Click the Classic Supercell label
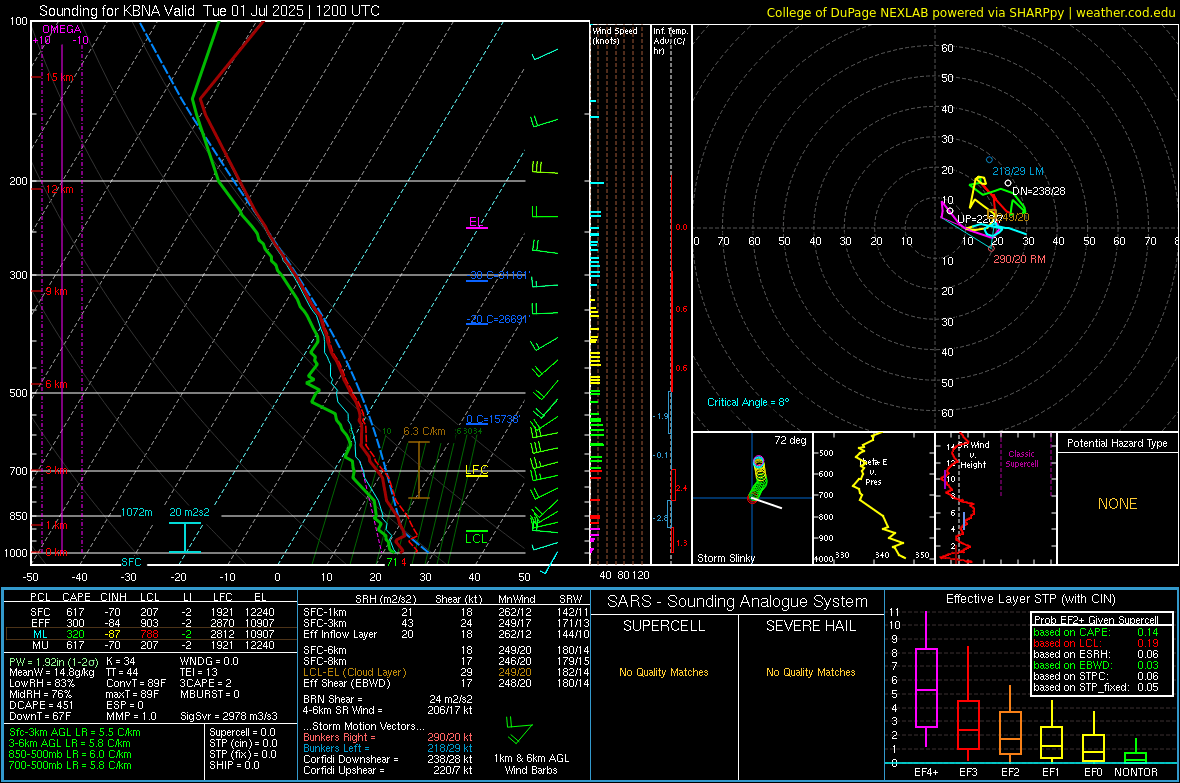Viewport: 1180px width, 783px height. click(1022, 459)
